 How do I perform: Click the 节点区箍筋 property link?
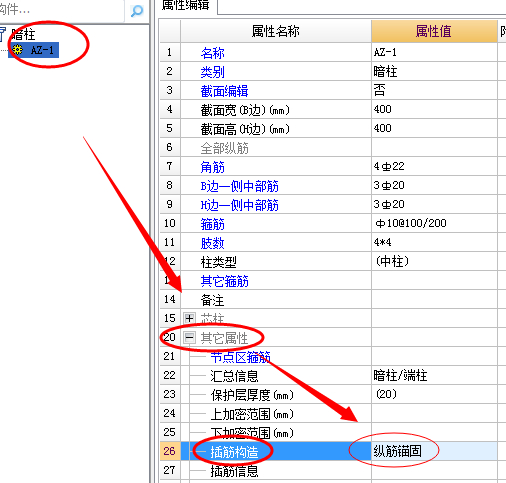pos(240,357)
